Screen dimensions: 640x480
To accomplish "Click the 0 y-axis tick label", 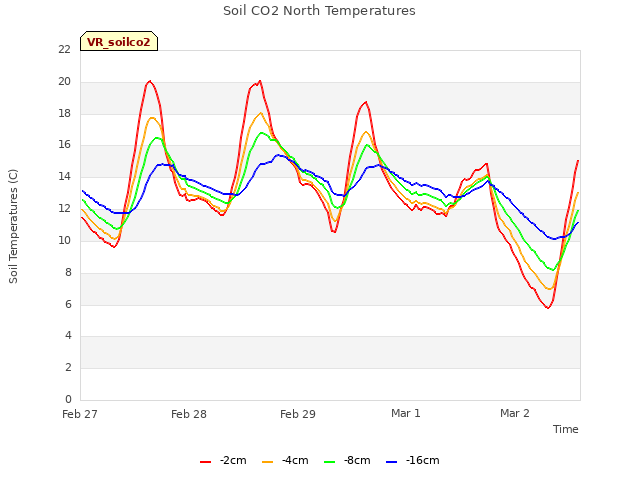I will [x=68, y=399].
